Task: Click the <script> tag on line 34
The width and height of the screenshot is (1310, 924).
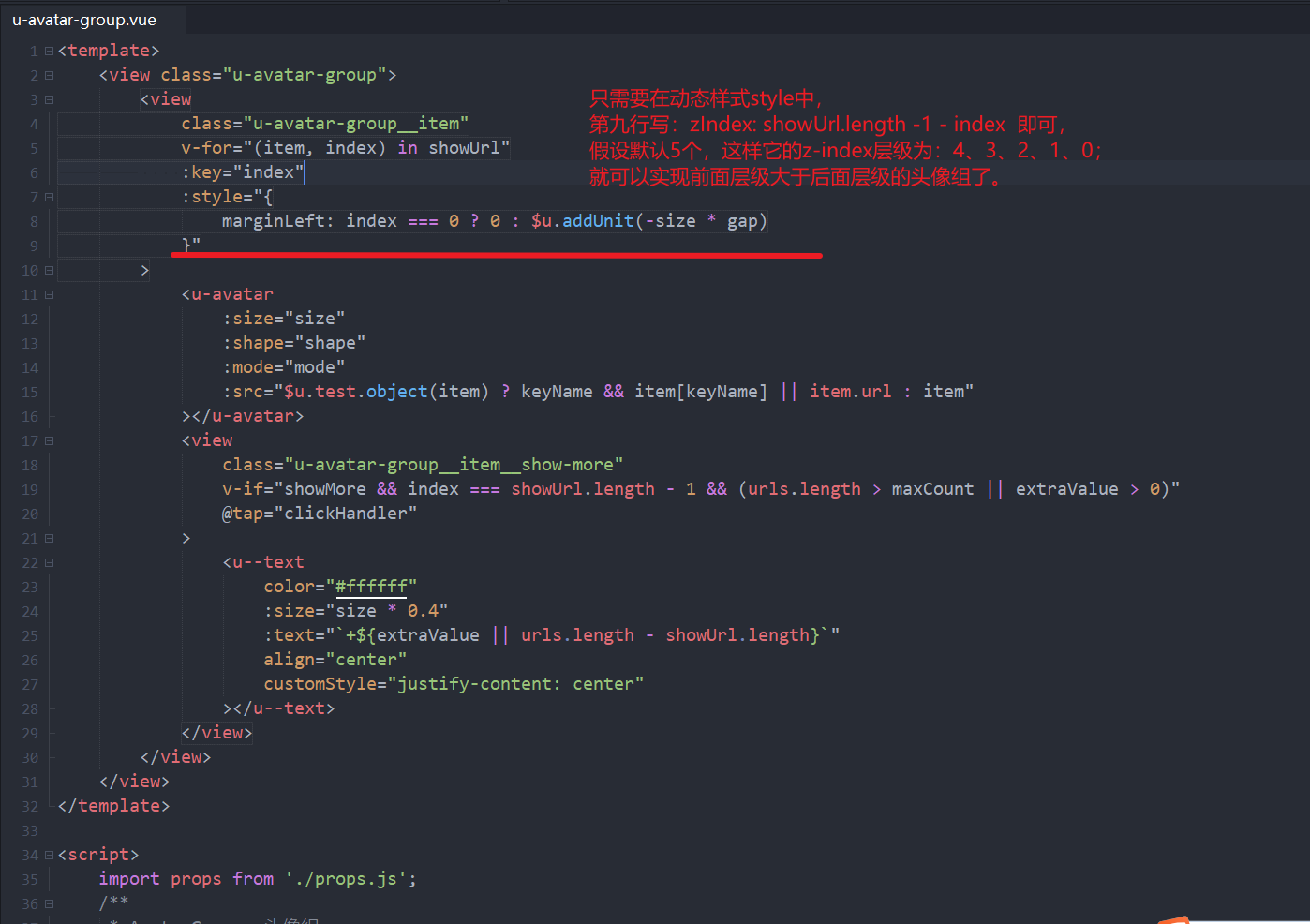Action: 98,855
